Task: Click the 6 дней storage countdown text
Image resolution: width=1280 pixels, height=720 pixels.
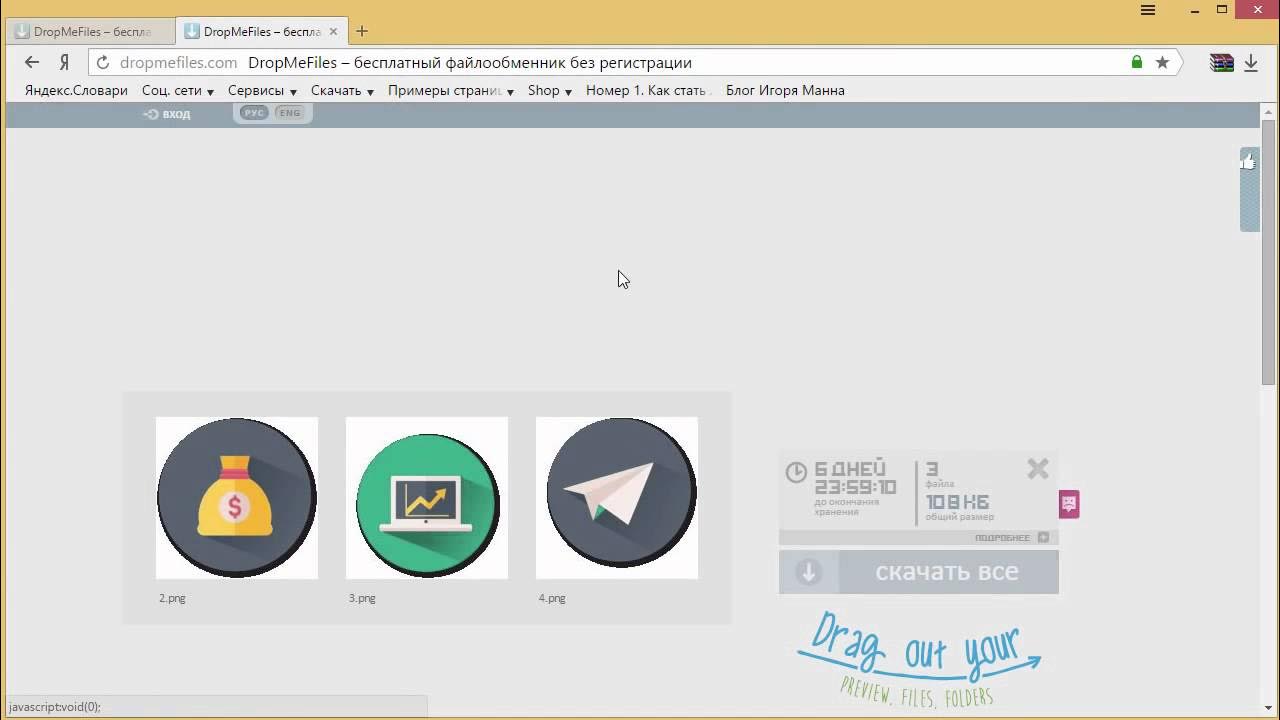Action: (x=850, y=469)
